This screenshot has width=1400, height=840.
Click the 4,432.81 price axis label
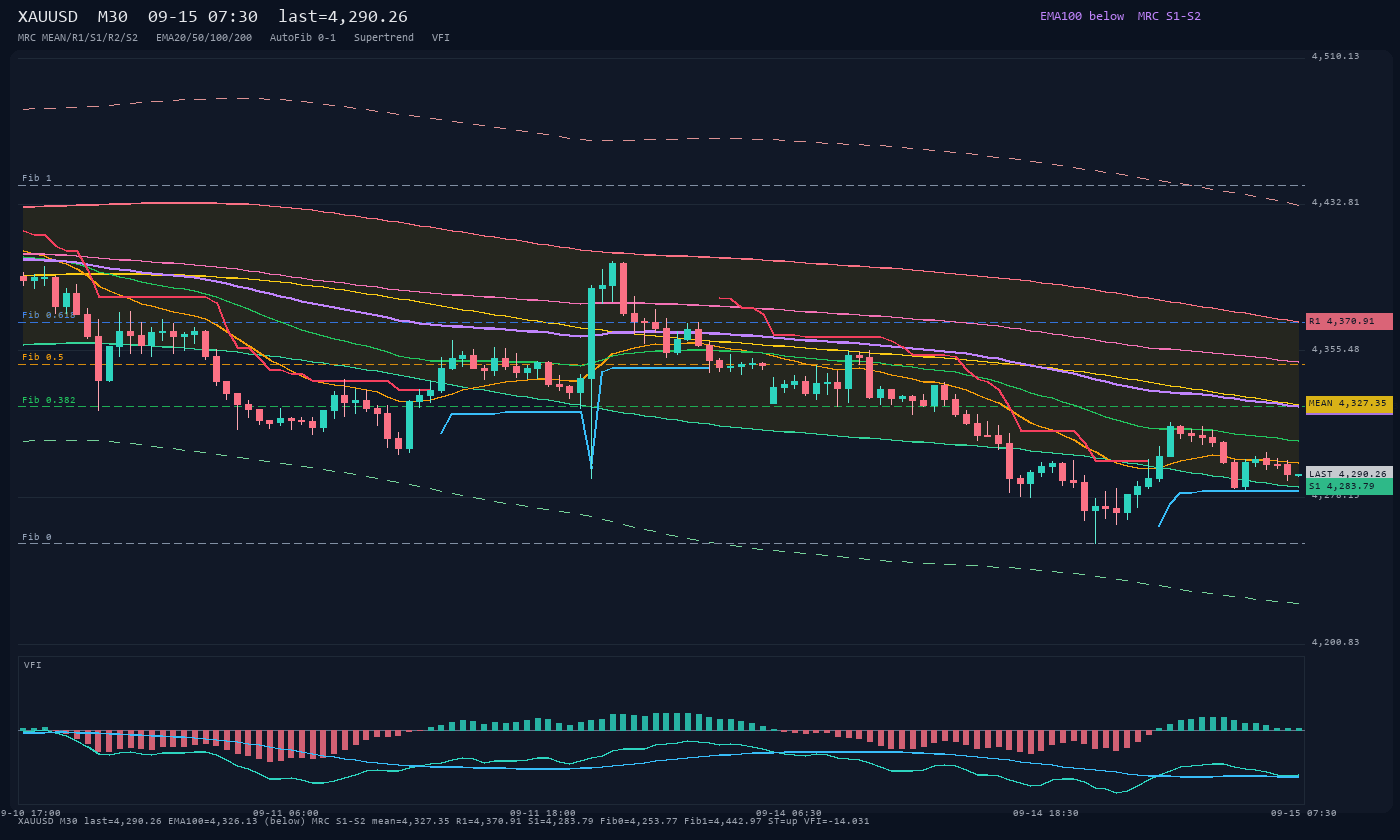point(1336,202)
